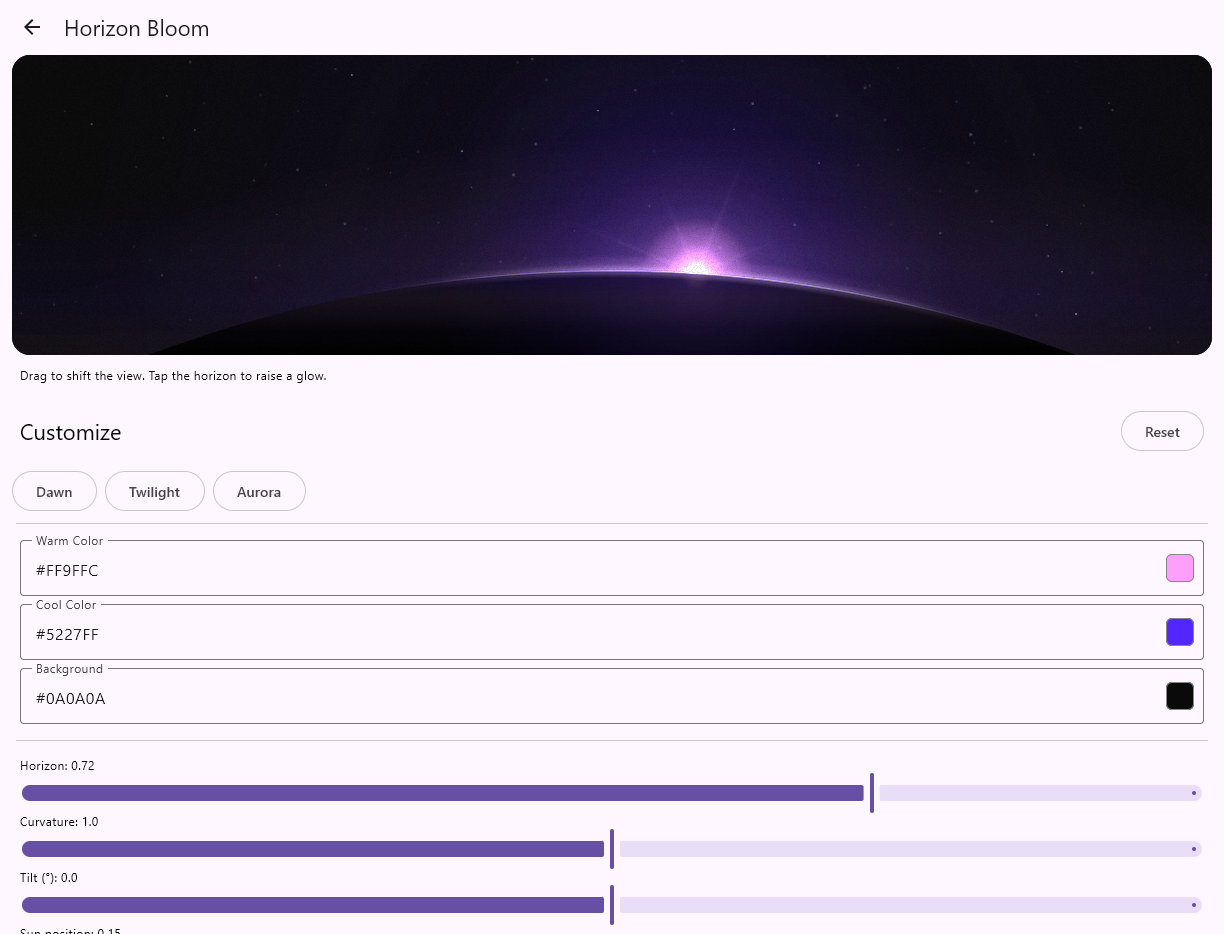Click the Background hex field

point(612,696)
